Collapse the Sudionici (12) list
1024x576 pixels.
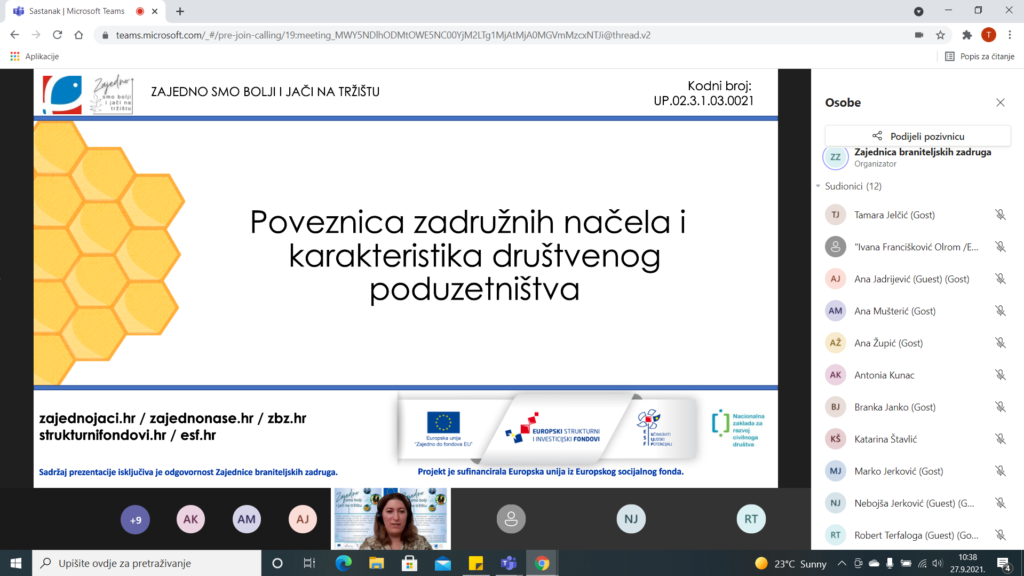[x=818, y=186]
